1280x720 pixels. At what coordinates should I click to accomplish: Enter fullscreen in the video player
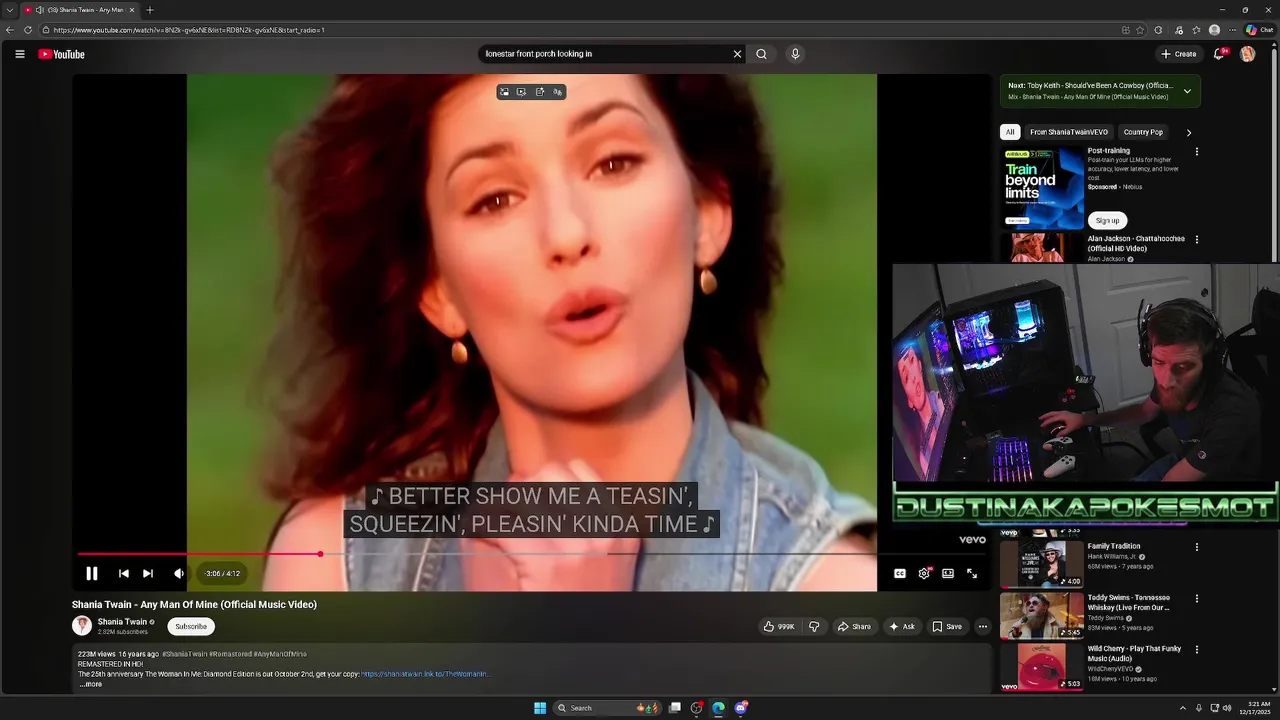pyautogui.click(x=972, y=573)
